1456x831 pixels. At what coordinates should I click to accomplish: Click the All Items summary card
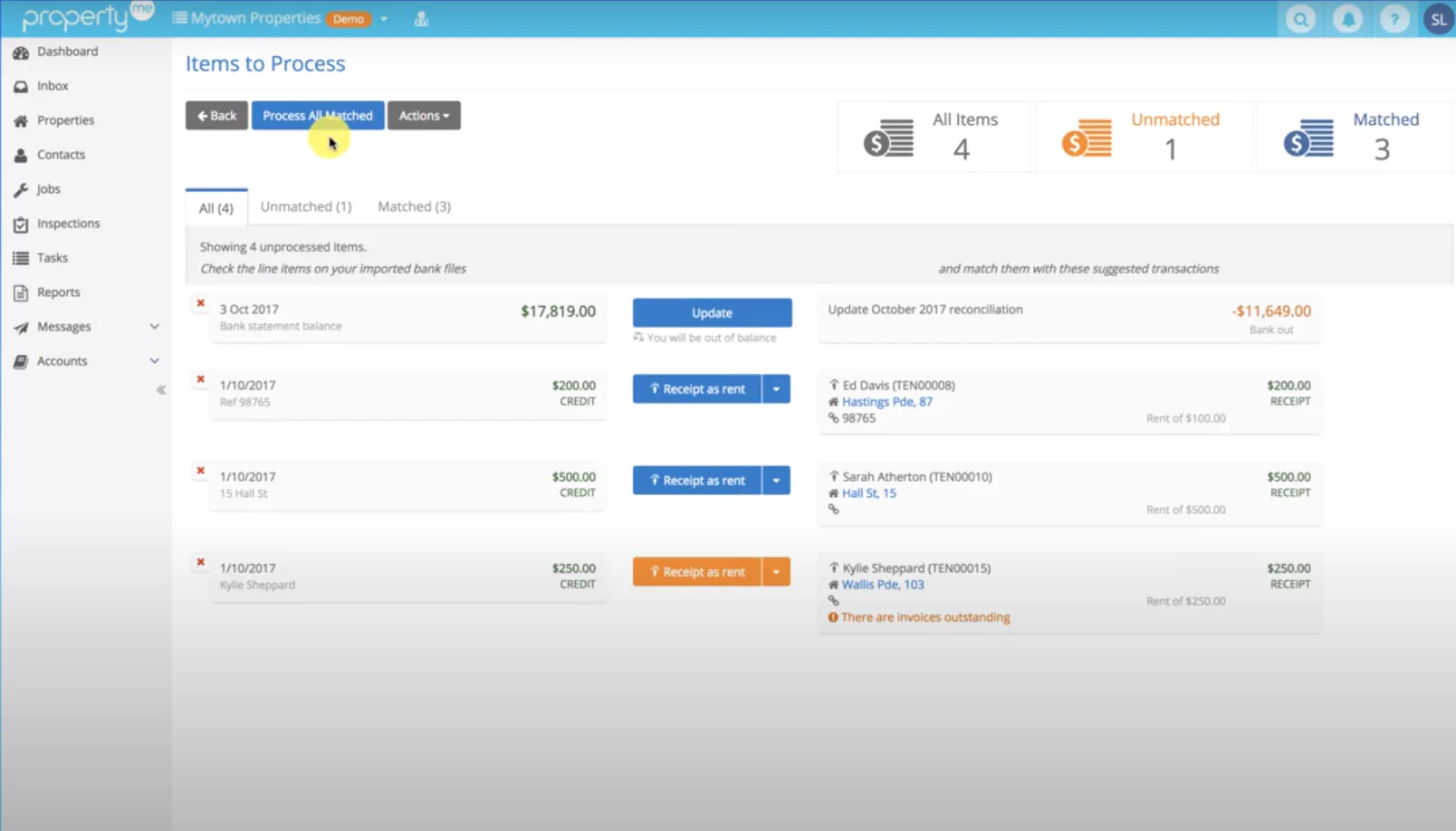click(934, 137)
